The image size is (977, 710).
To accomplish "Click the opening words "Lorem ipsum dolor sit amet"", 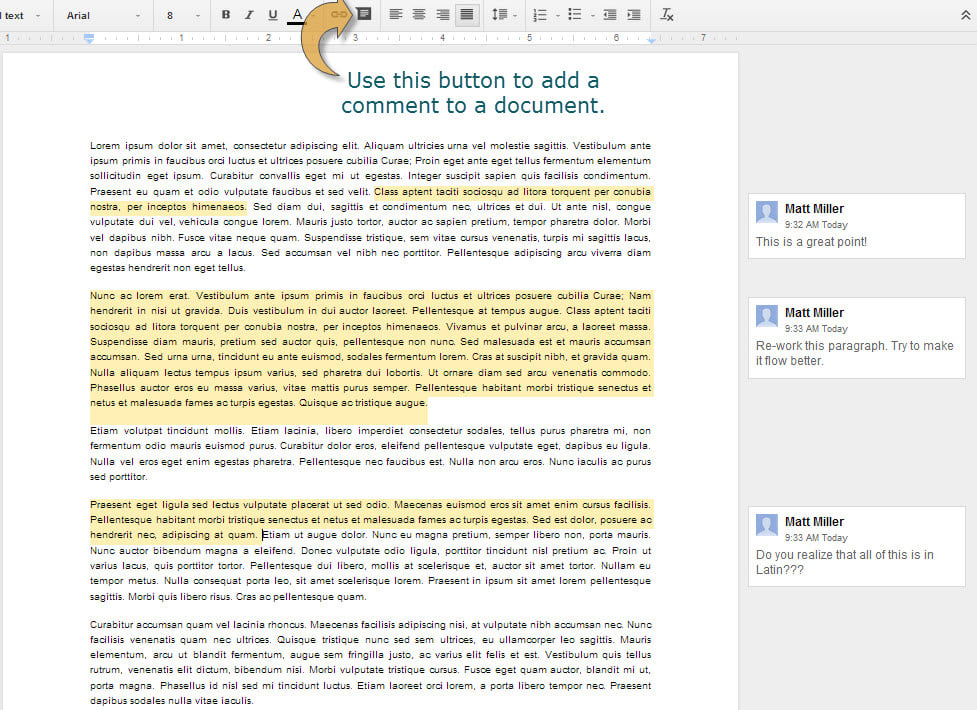I will point(158,146).
